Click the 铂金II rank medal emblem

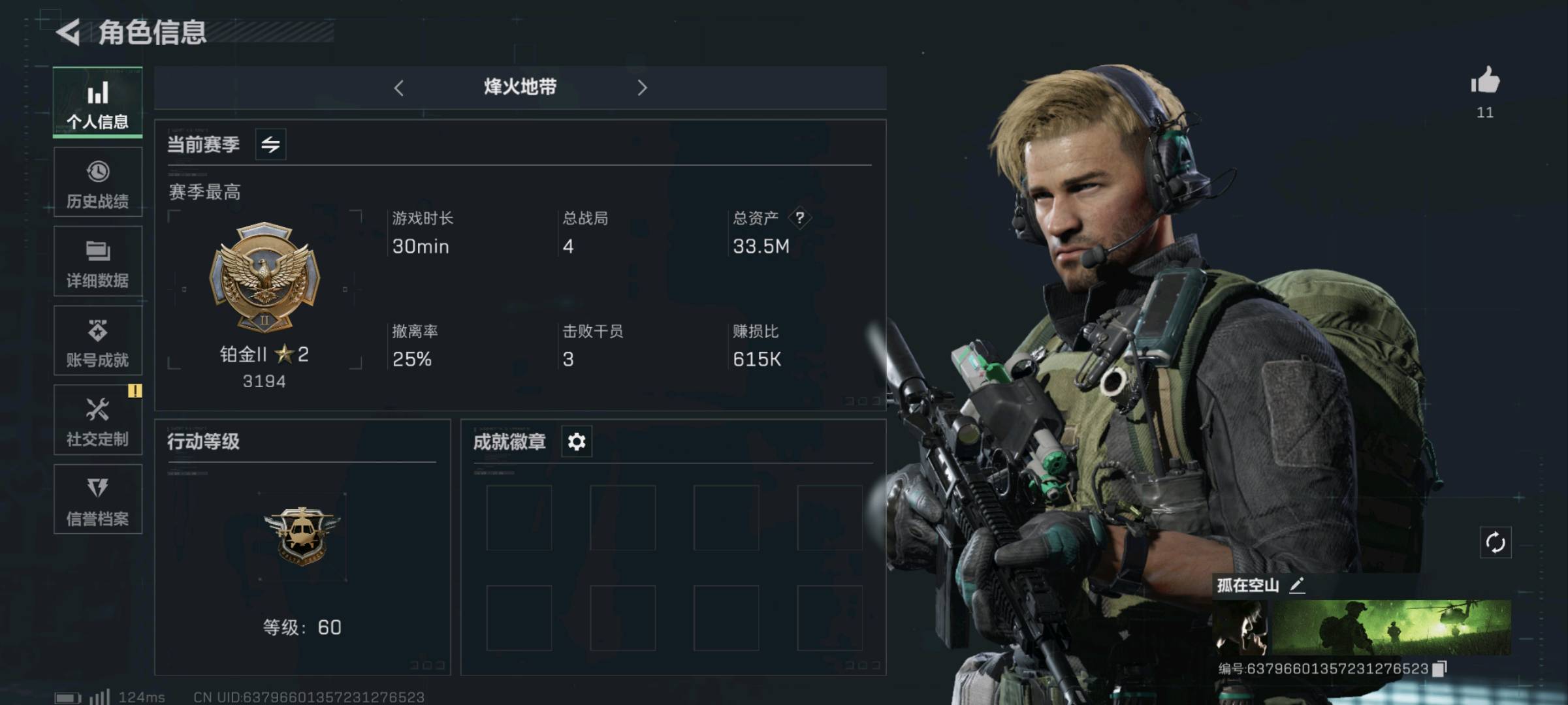tap(264, 277)
